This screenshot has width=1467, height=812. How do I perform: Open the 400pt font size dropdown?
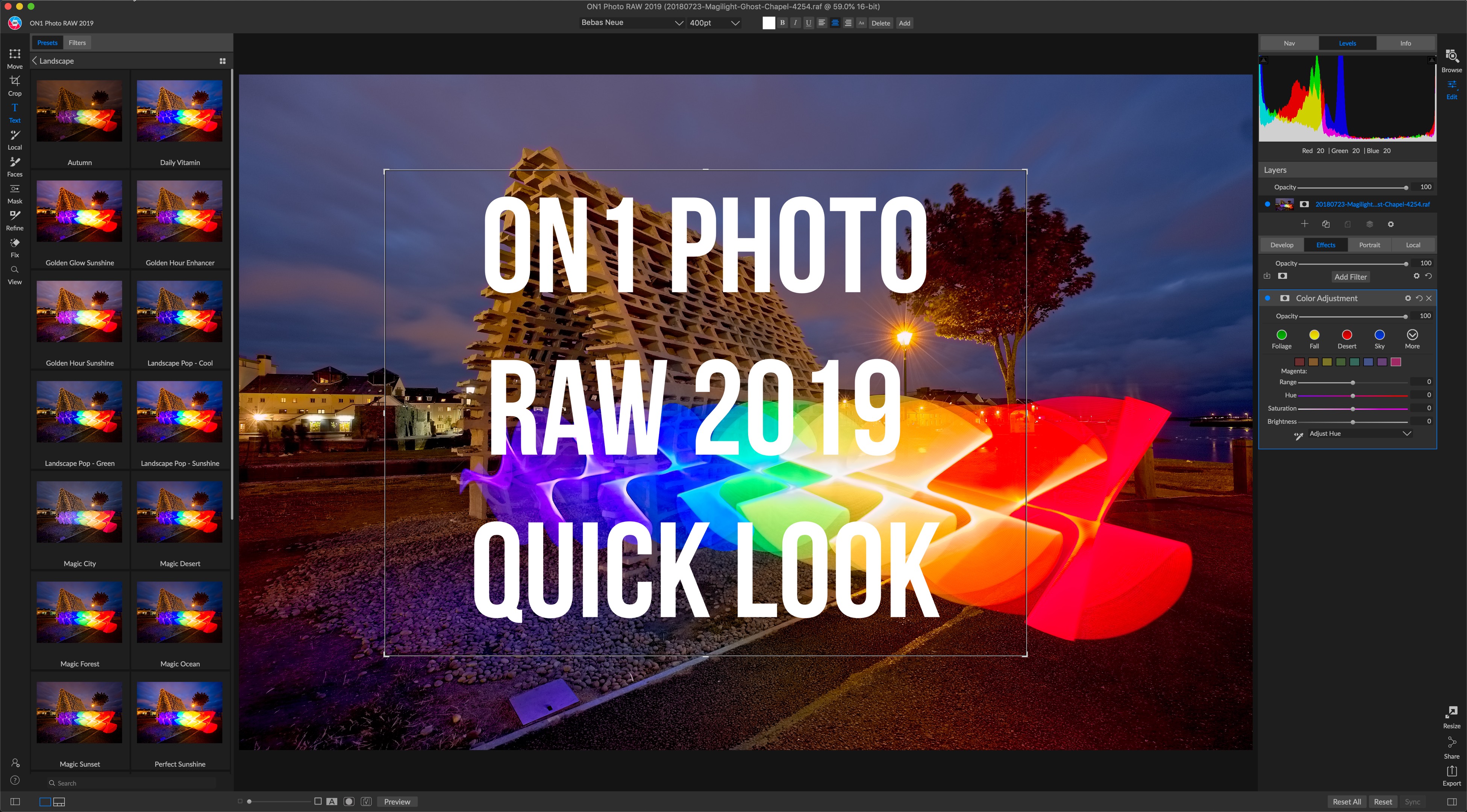coord(714,23)
